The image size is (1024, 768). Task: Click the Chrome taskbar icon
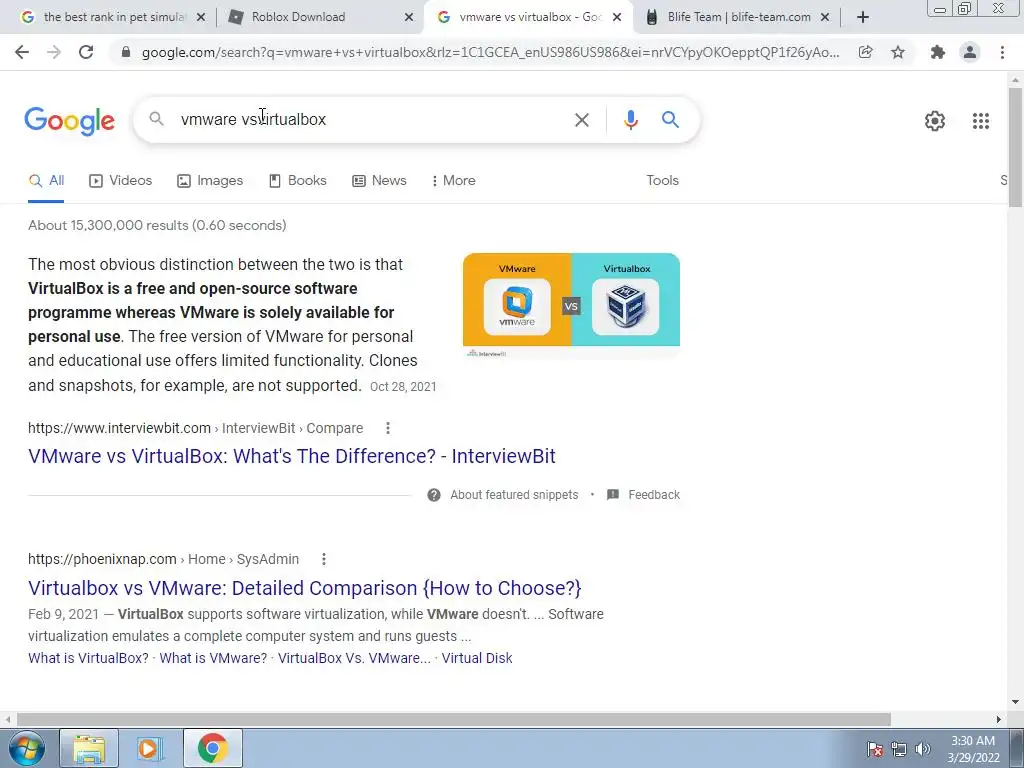[213, 748]
